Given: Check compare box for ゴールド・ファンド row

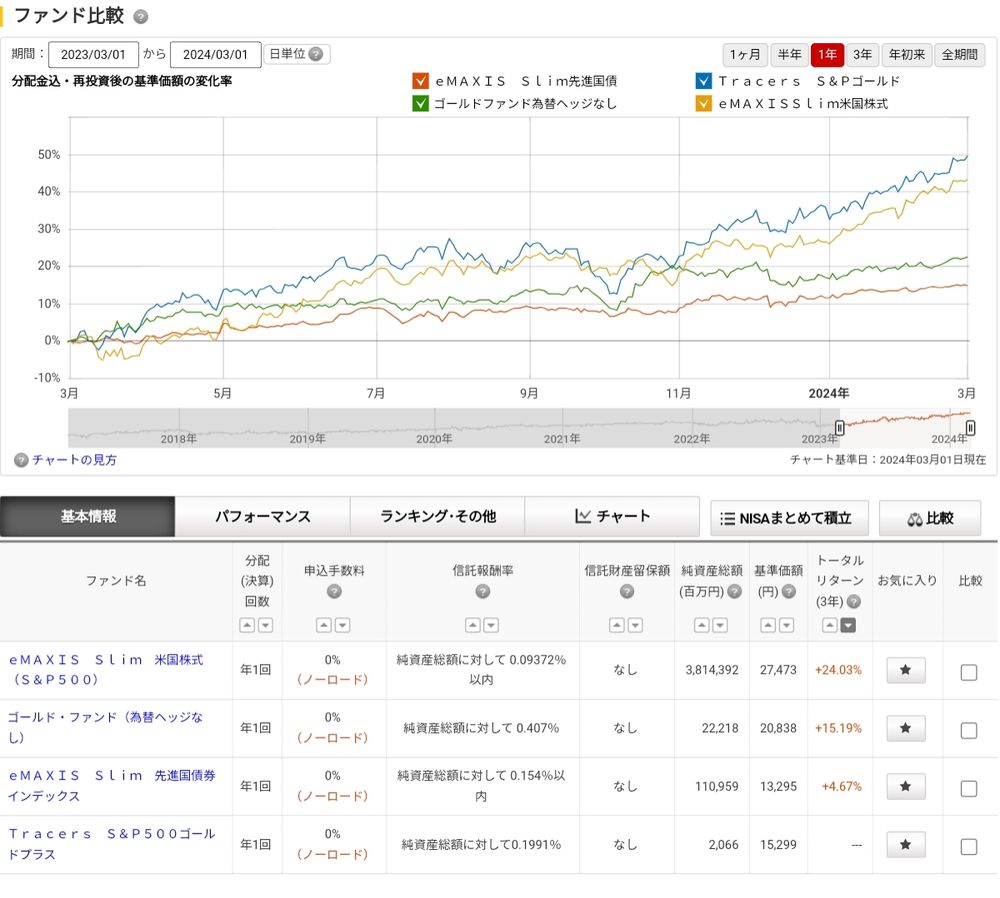Looking at the screenshot, I should pyautogui.click(x=969, y=730).
